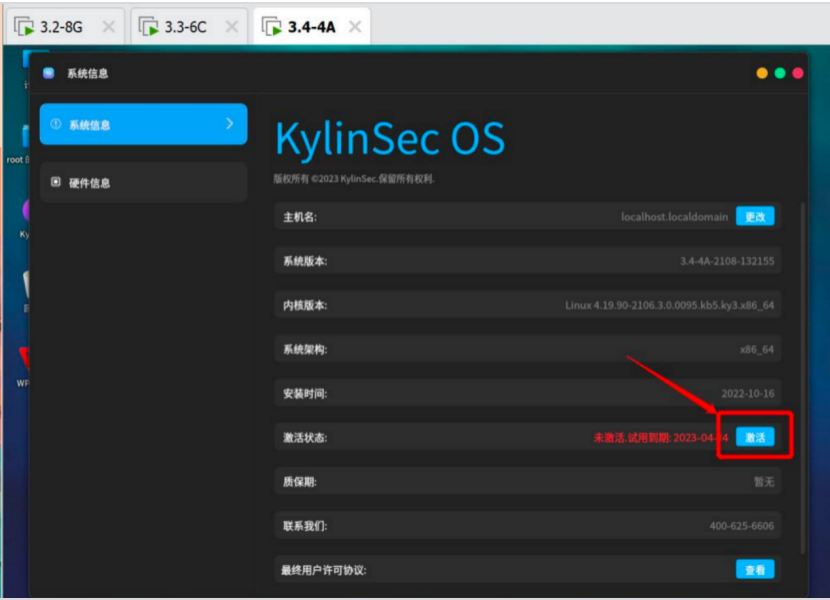830x600 pixels.
Task: Click the 系统版本 label
Action: (x=305, y=261)
